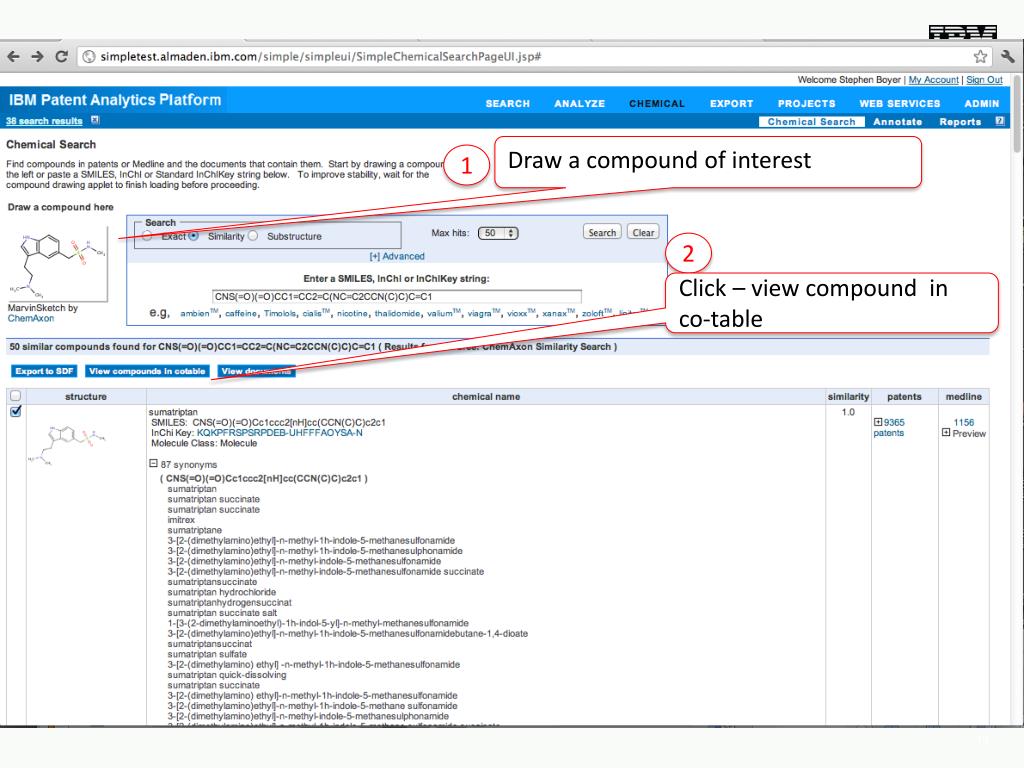Switch to the Chemical Search tab
The height and width of the screenshot is (768, 1024).
812,121
